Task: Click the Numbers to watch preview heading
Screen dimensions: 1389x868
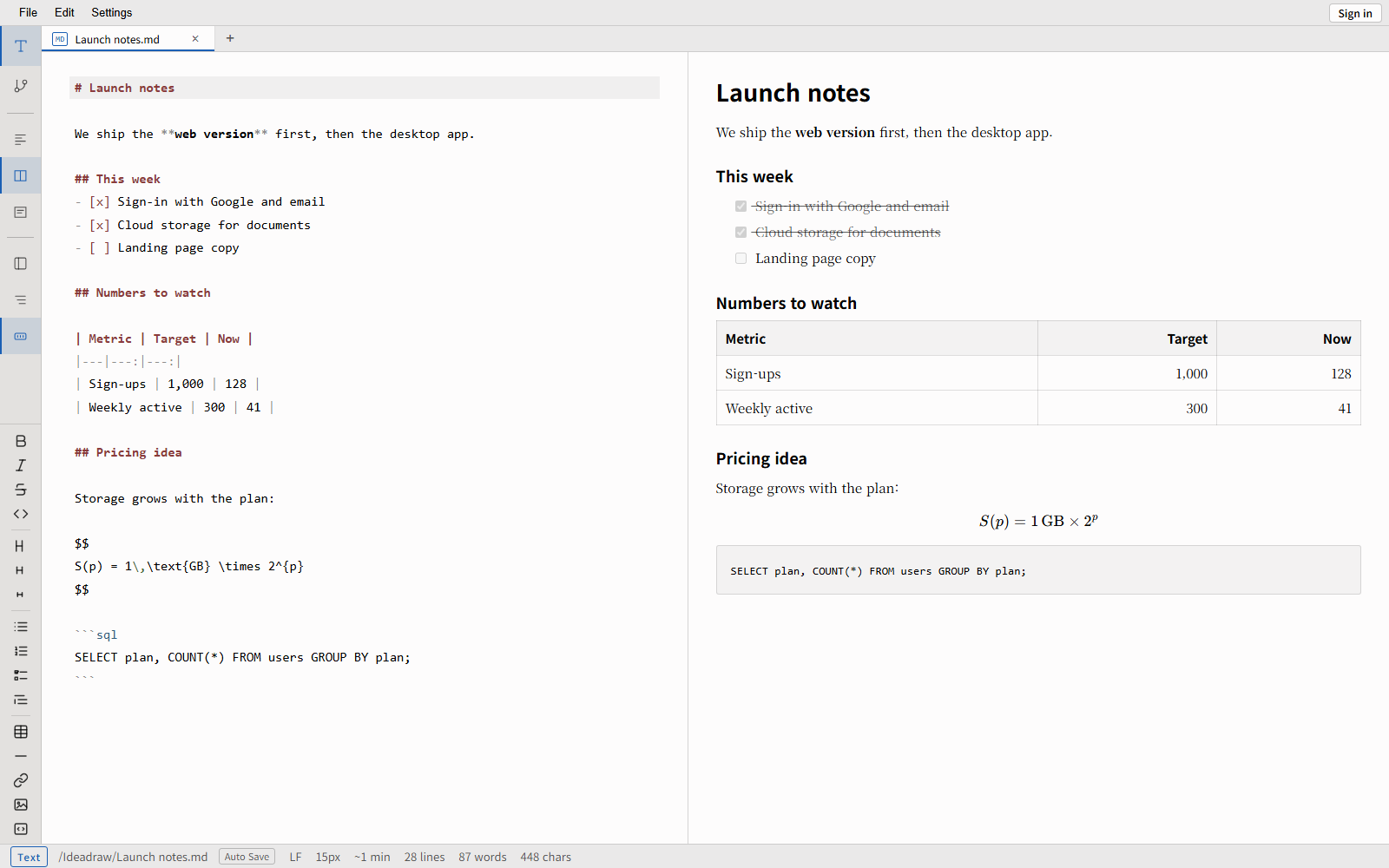Action: click(x=786, y=303)
